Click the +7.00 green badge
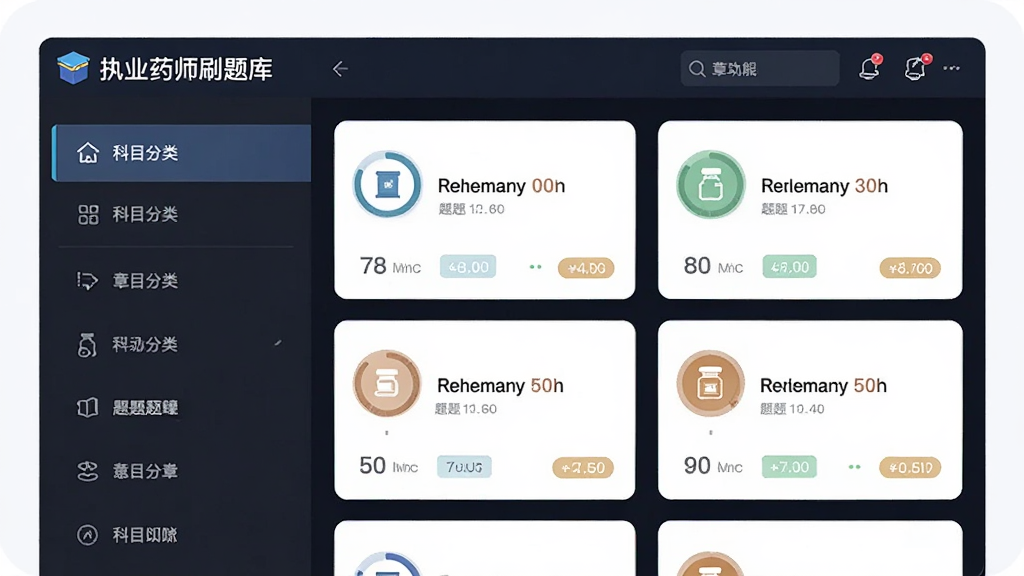Screen dimensions: 1024x576 [x=789, y=467]
